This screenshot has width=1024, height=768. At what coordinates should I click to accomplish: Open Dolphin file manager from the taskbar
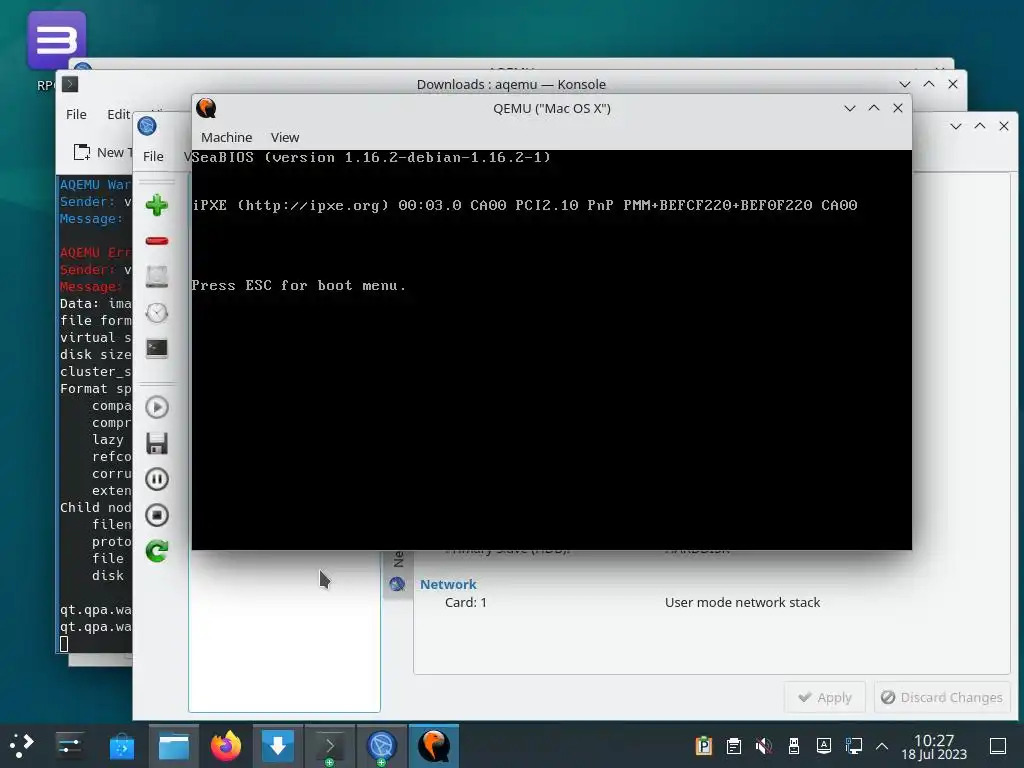[174, 746]
